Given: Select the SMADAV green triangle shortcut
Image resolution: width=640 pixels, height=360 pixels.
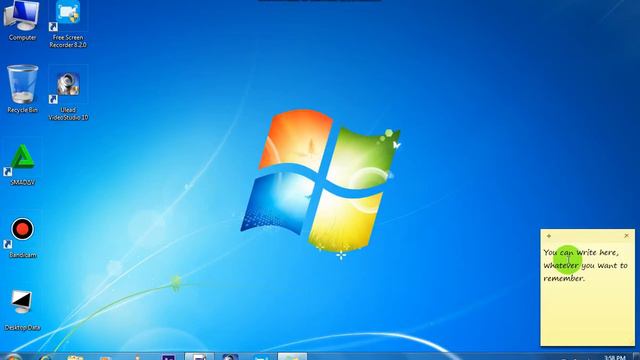Looking at the screenshot, I should [x=22, y=164].
